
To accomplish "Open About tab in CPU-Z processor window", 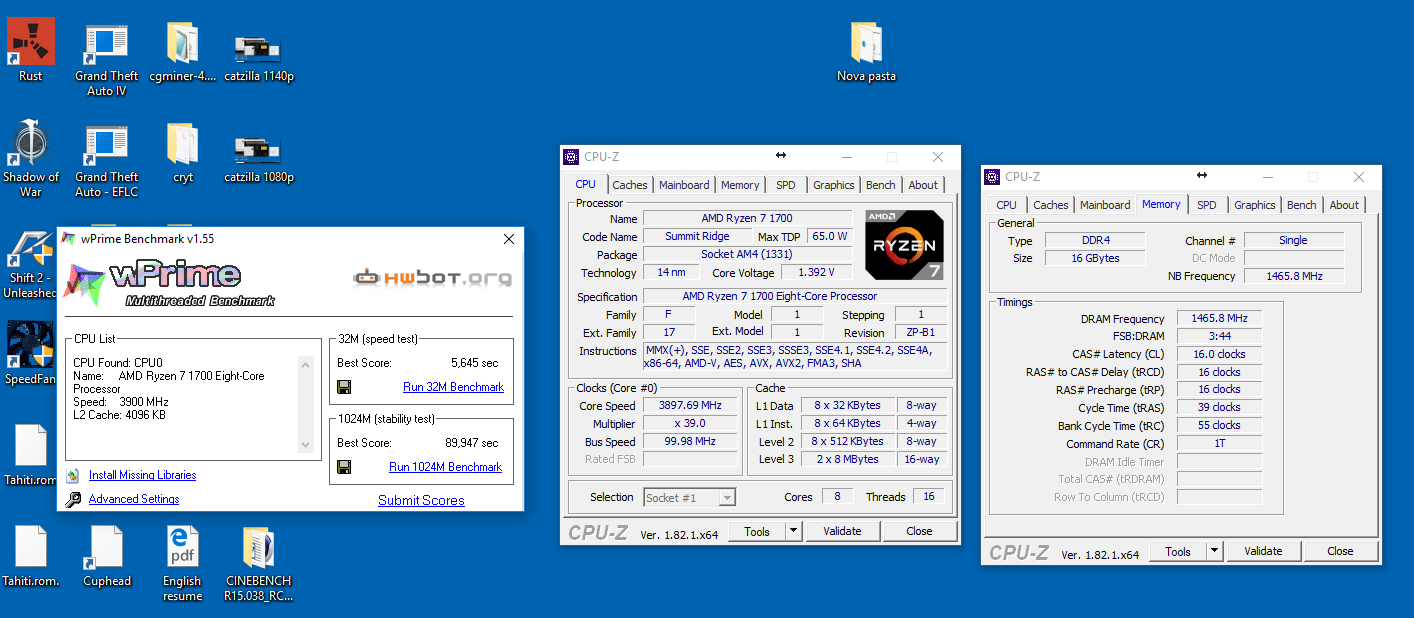I will (923, 185).
